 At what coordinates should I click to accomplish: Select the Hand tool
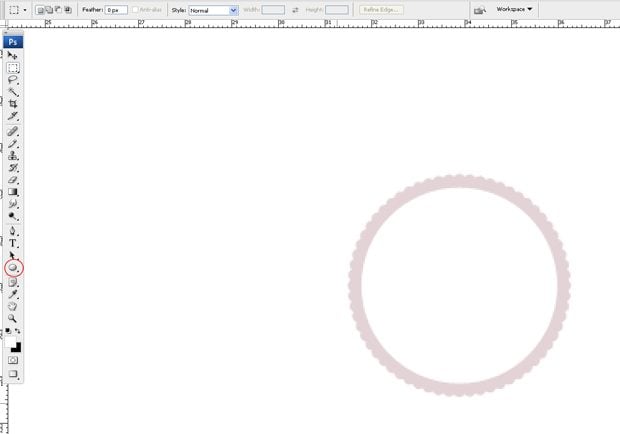pos(14,306)
